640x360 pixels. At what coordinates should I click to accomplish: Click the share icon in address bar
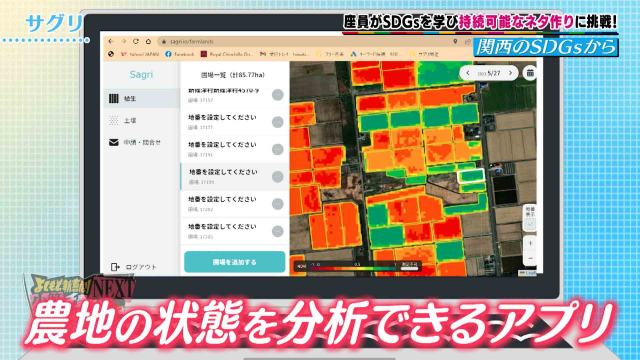(468, 42)
